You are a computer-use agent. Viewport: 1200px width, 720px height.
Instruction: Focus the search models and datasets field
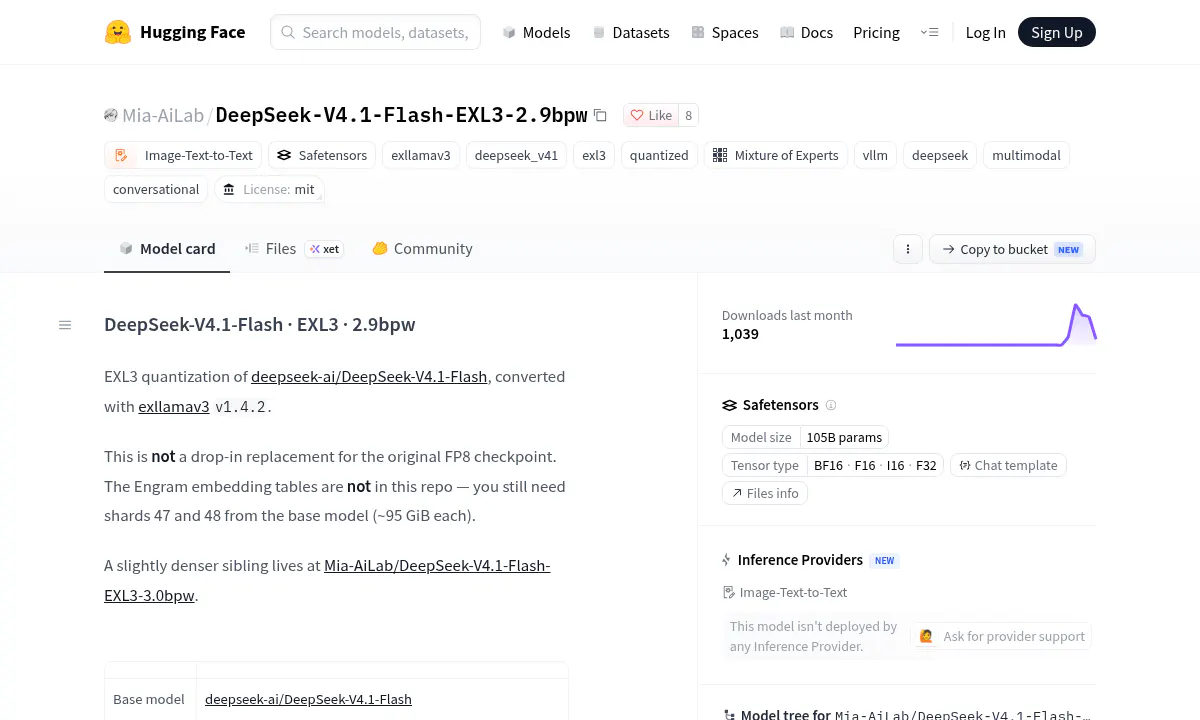point(375,32)
